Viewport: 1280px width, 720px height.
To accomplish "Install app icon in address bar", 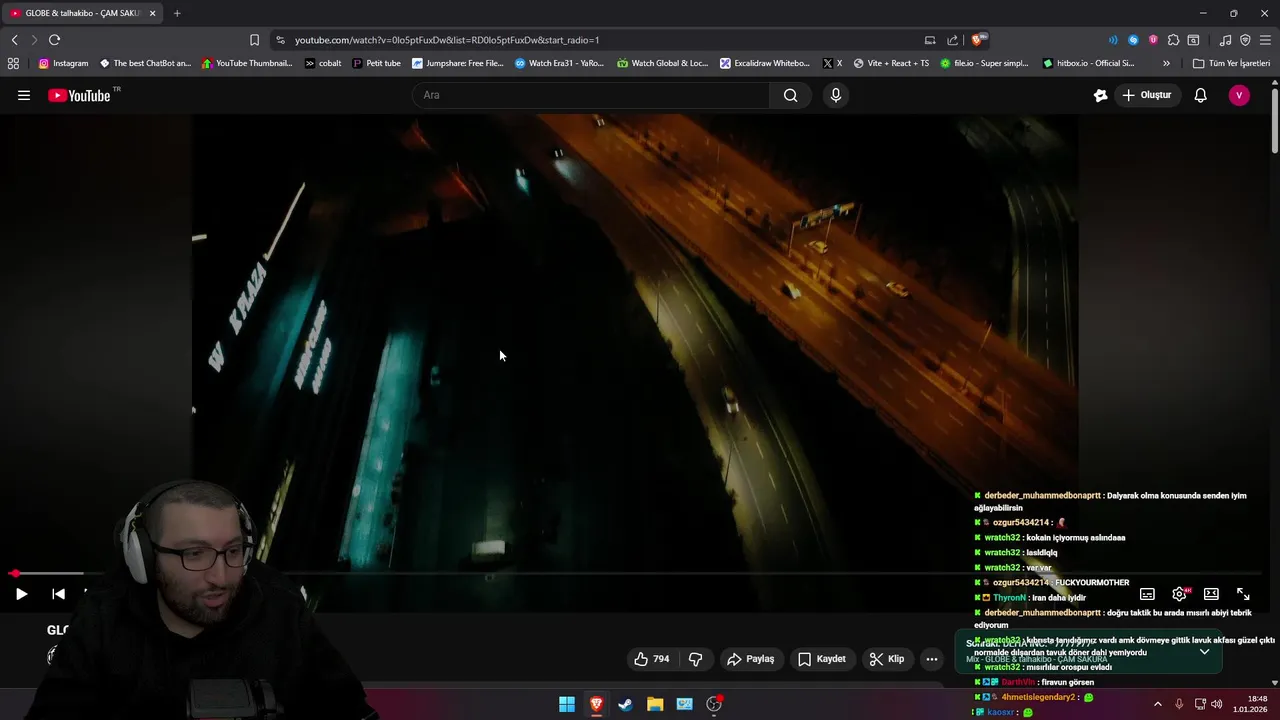I will tap(930, 40).
